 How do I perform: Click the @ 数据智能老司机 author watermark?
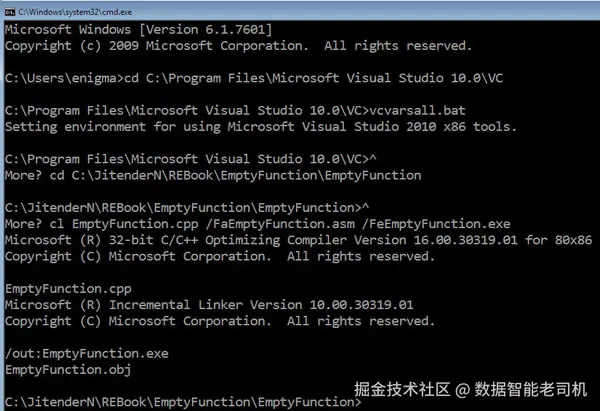tap(522, 390)
